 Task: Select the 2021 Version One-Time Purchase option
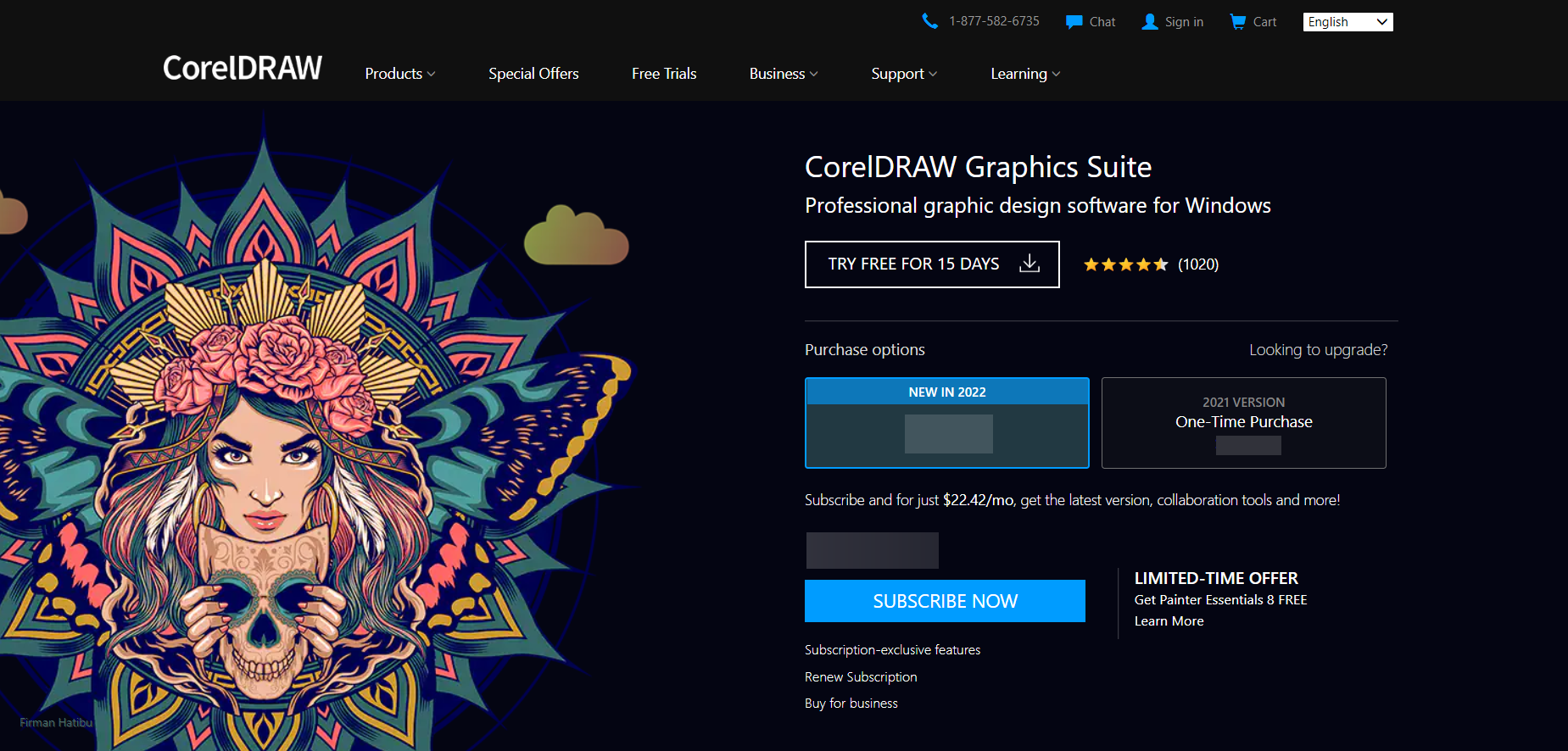pos(1244,423)
